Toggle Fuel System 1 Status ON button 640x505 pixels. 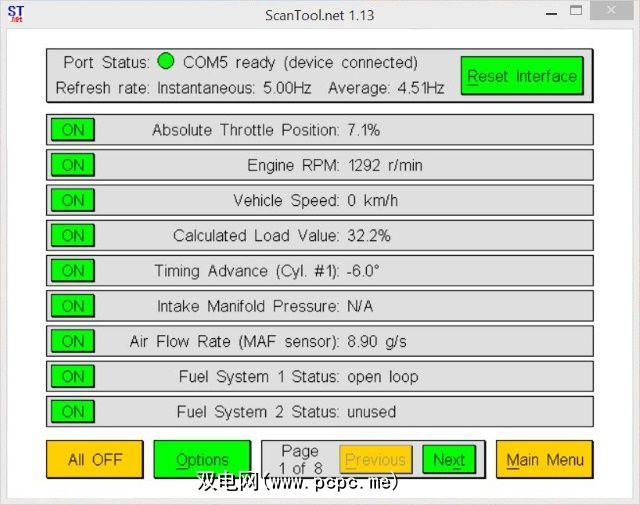pyautogui.click(x=73, y=376)
